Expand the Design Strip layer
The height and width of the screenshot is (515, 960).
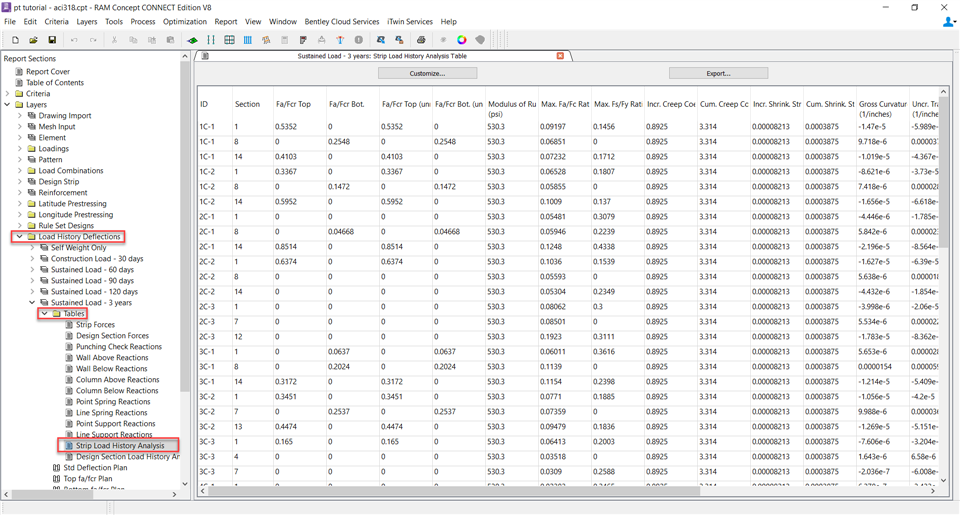pyautogui.click(x=20, y=182)
